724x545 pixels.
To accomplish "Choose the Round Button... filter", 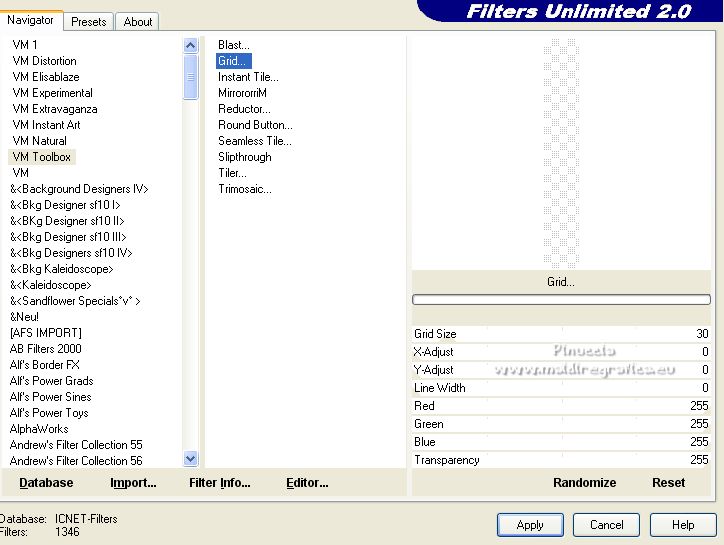I will click(255, 125).
